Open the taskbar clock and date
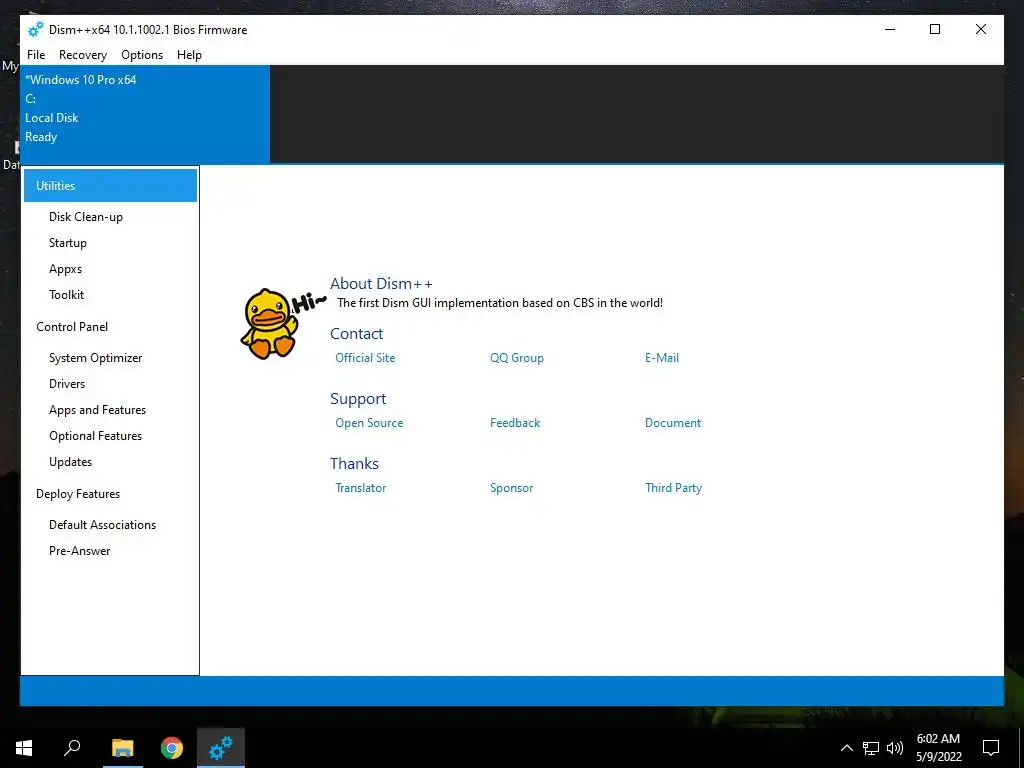The image size is (1024, 768). point(938,748)
